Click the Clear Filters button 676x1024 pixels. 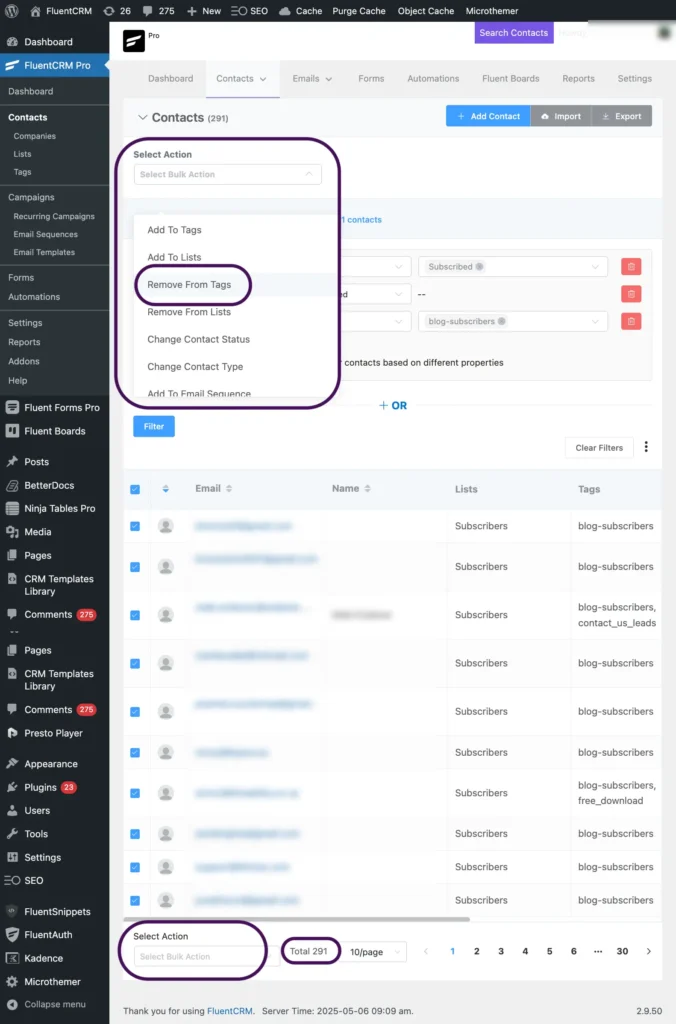[x=599, y=448]
